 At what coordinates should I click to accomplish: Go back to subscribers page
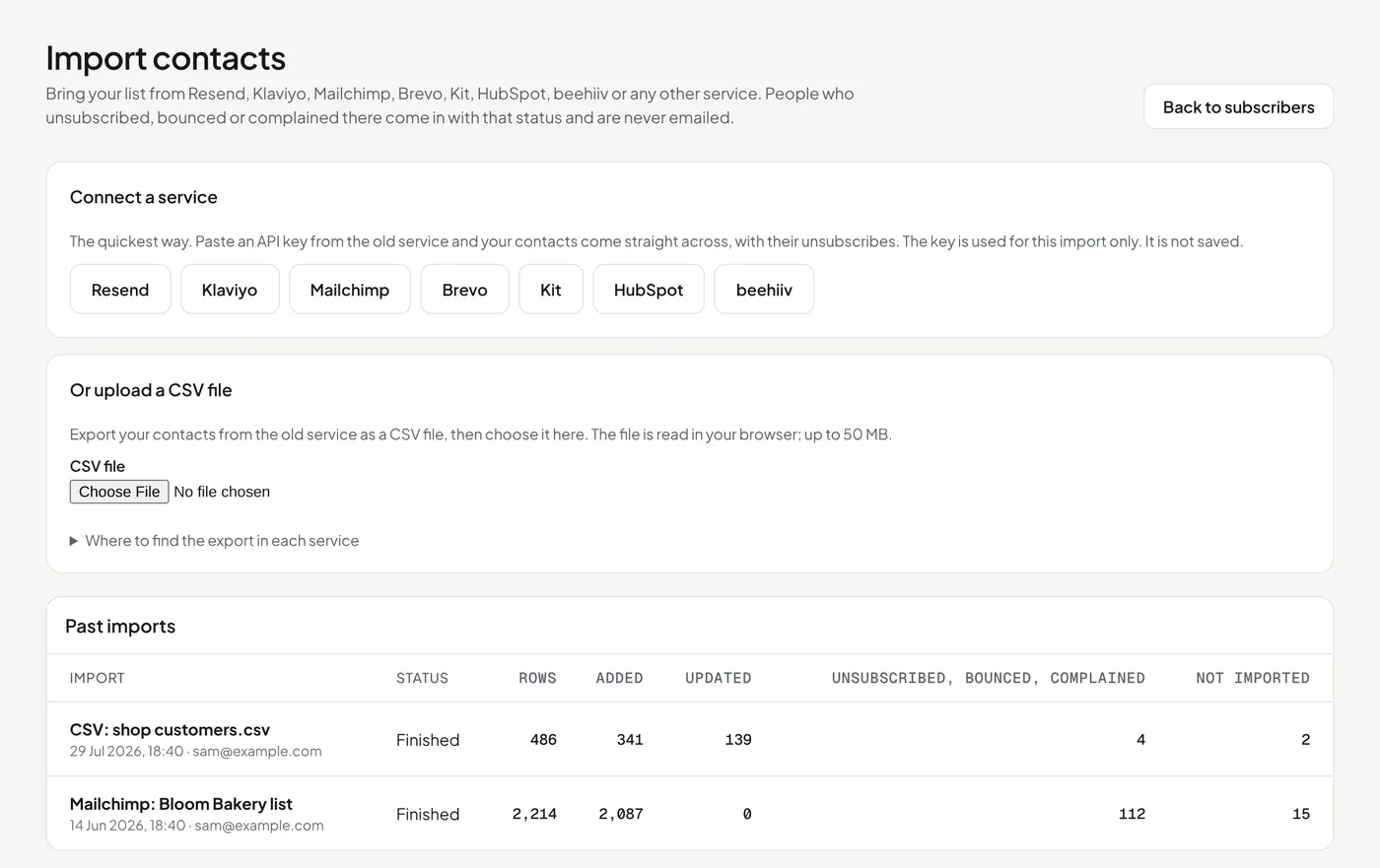(1238, 106)
